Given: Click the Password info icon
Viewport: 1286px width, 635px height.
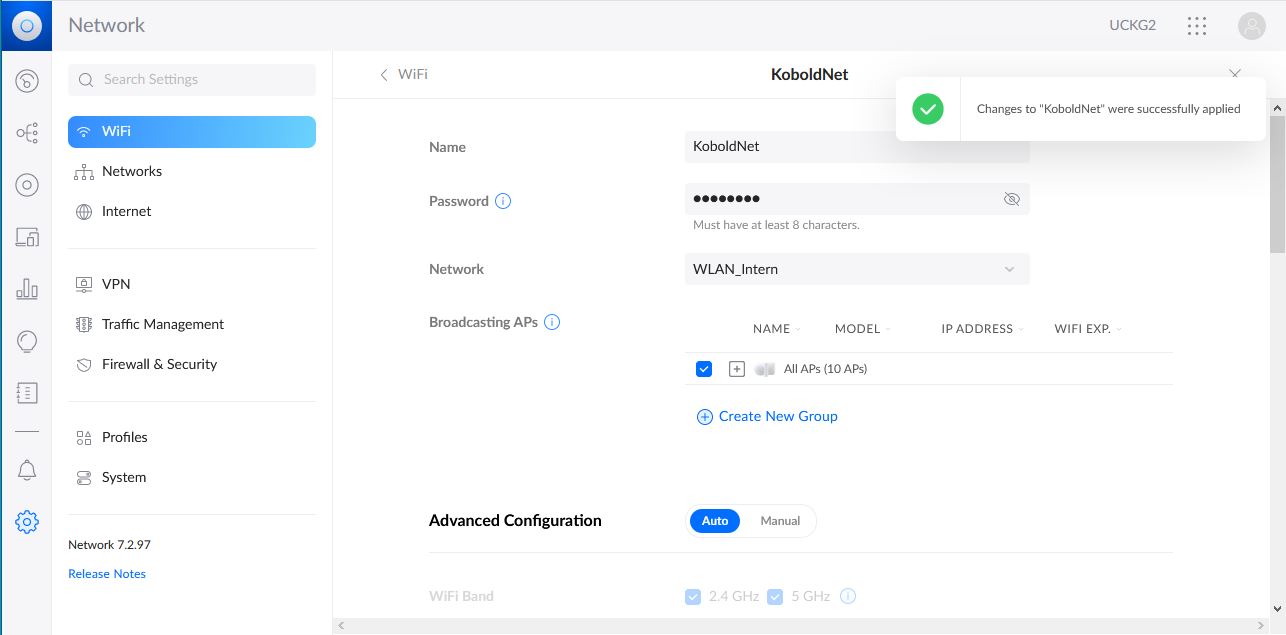Looking at the screenshot, I should point(503,201).
